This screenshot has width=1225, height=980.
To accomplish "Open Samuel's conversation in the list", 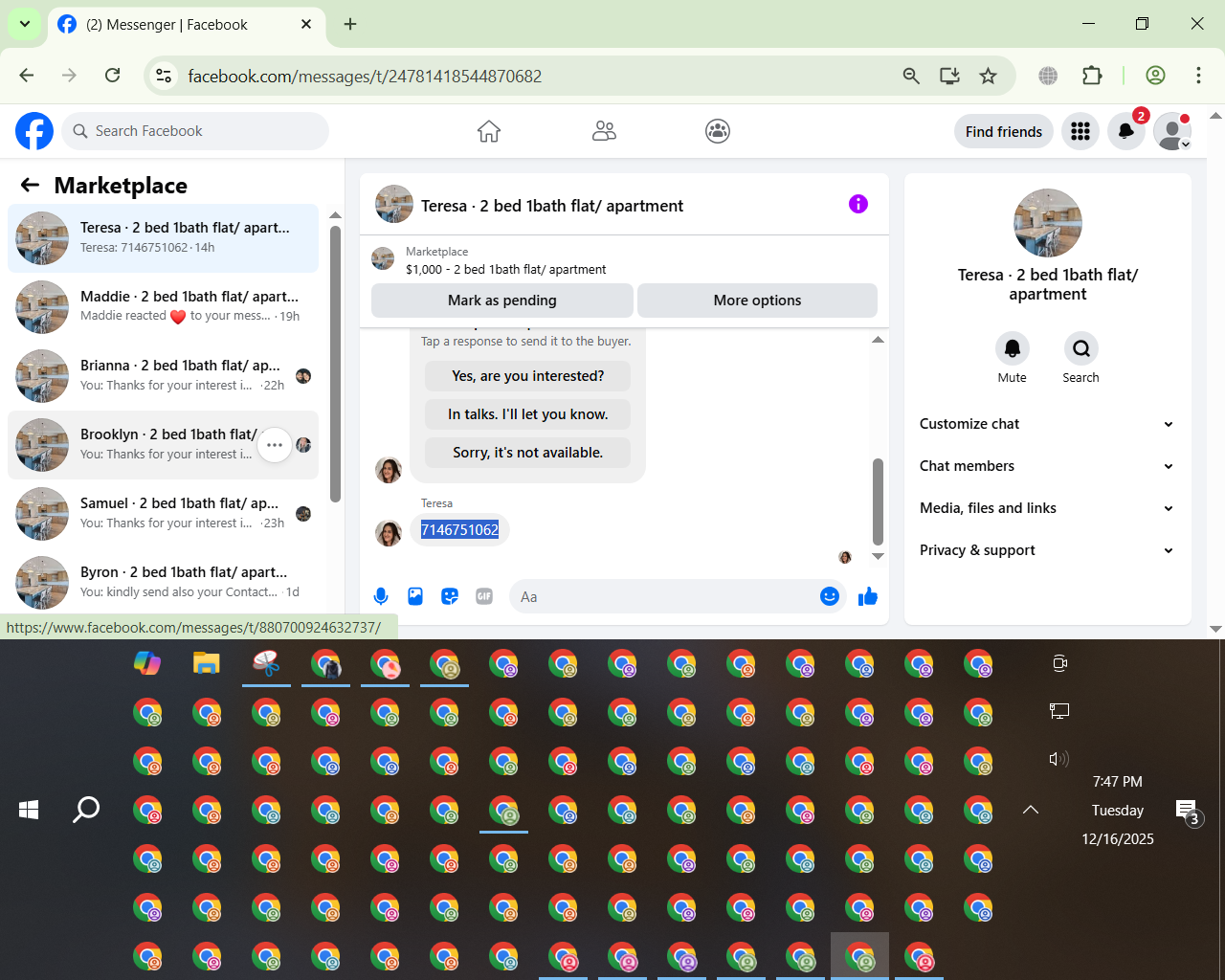I will [164, 514].
